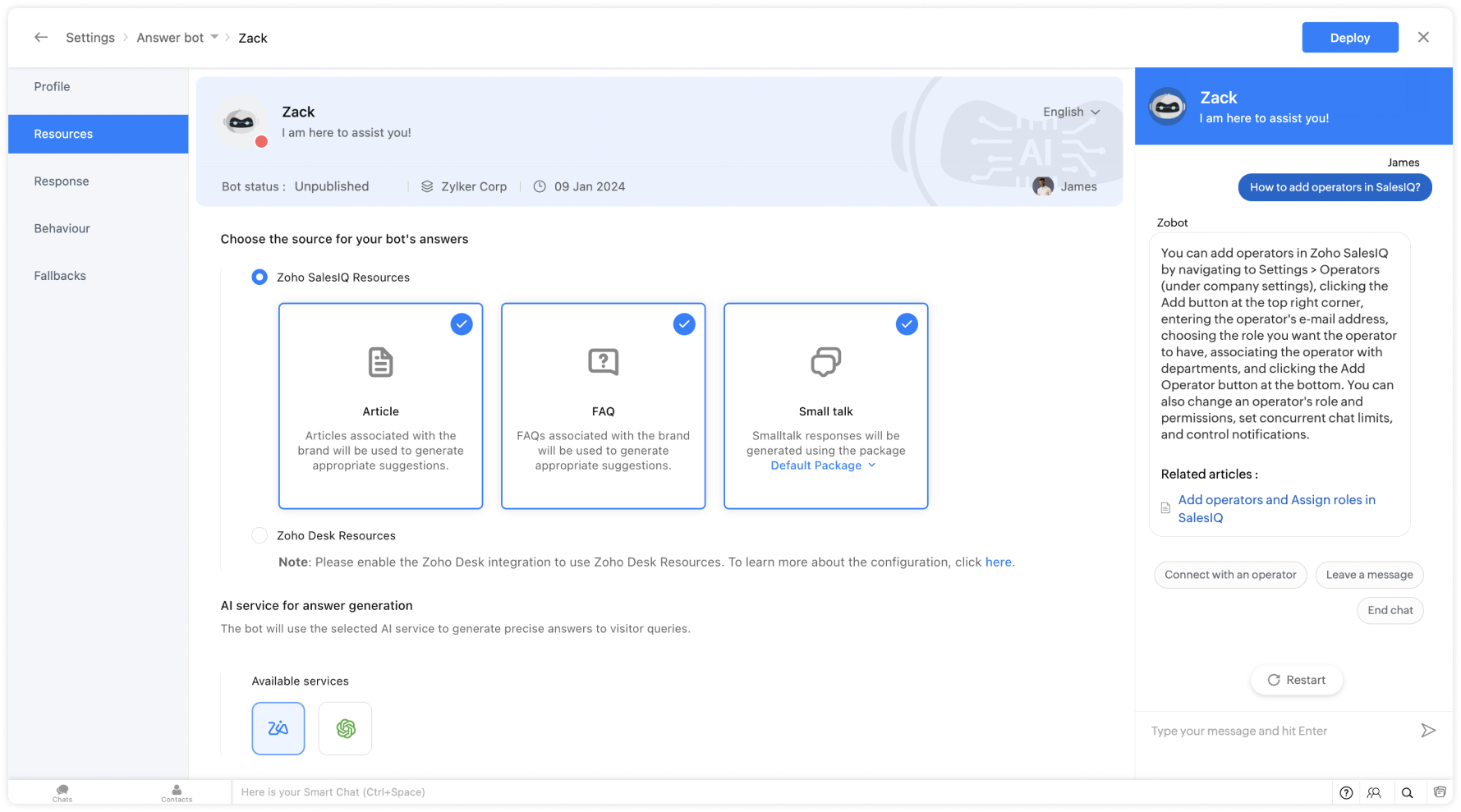This screenshot has height=812, width=1461.
Task: Open the Profile section
Action: point(99,87)
